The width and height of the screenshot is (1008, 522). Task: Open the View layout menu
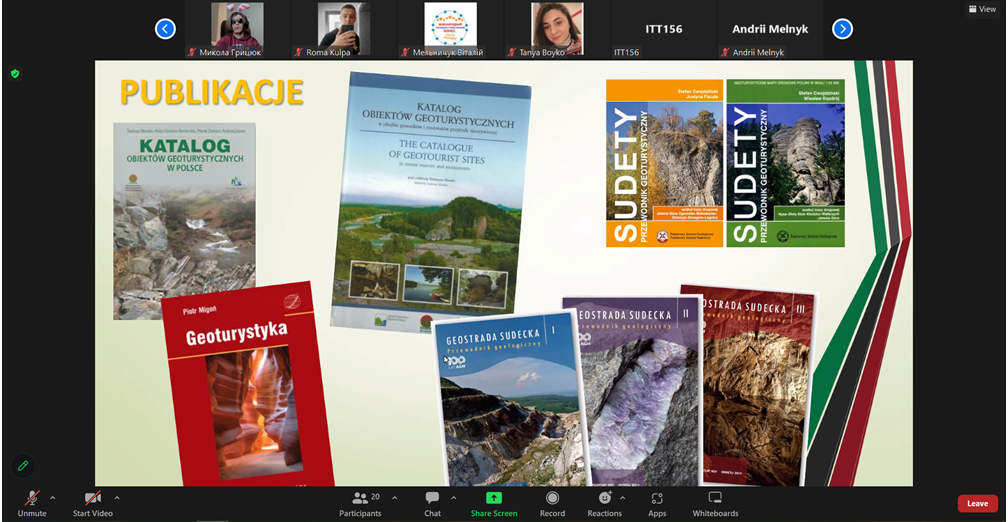click(982, 9)
